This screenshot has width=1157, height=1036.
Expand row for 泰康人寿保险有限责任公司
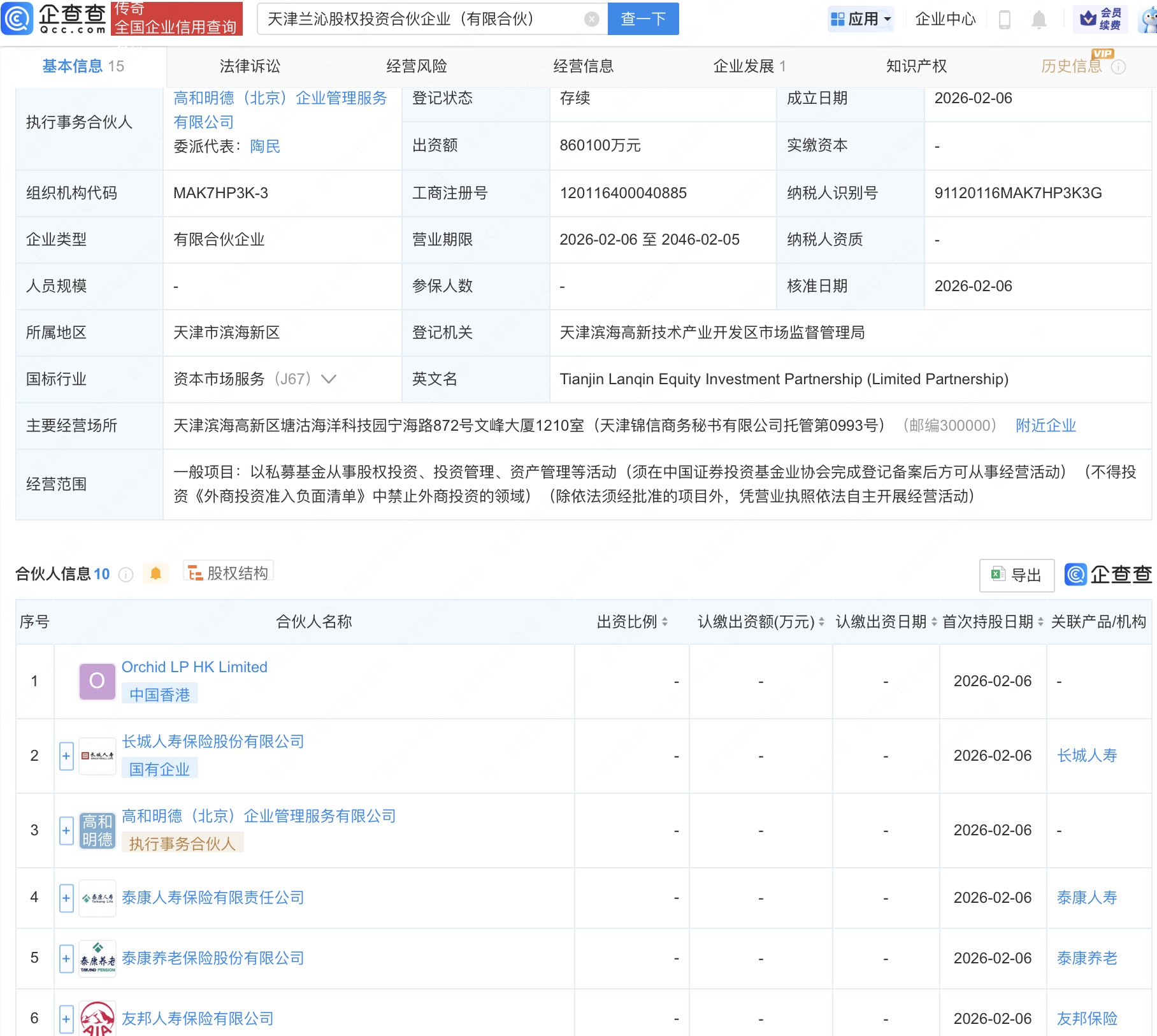66,898
